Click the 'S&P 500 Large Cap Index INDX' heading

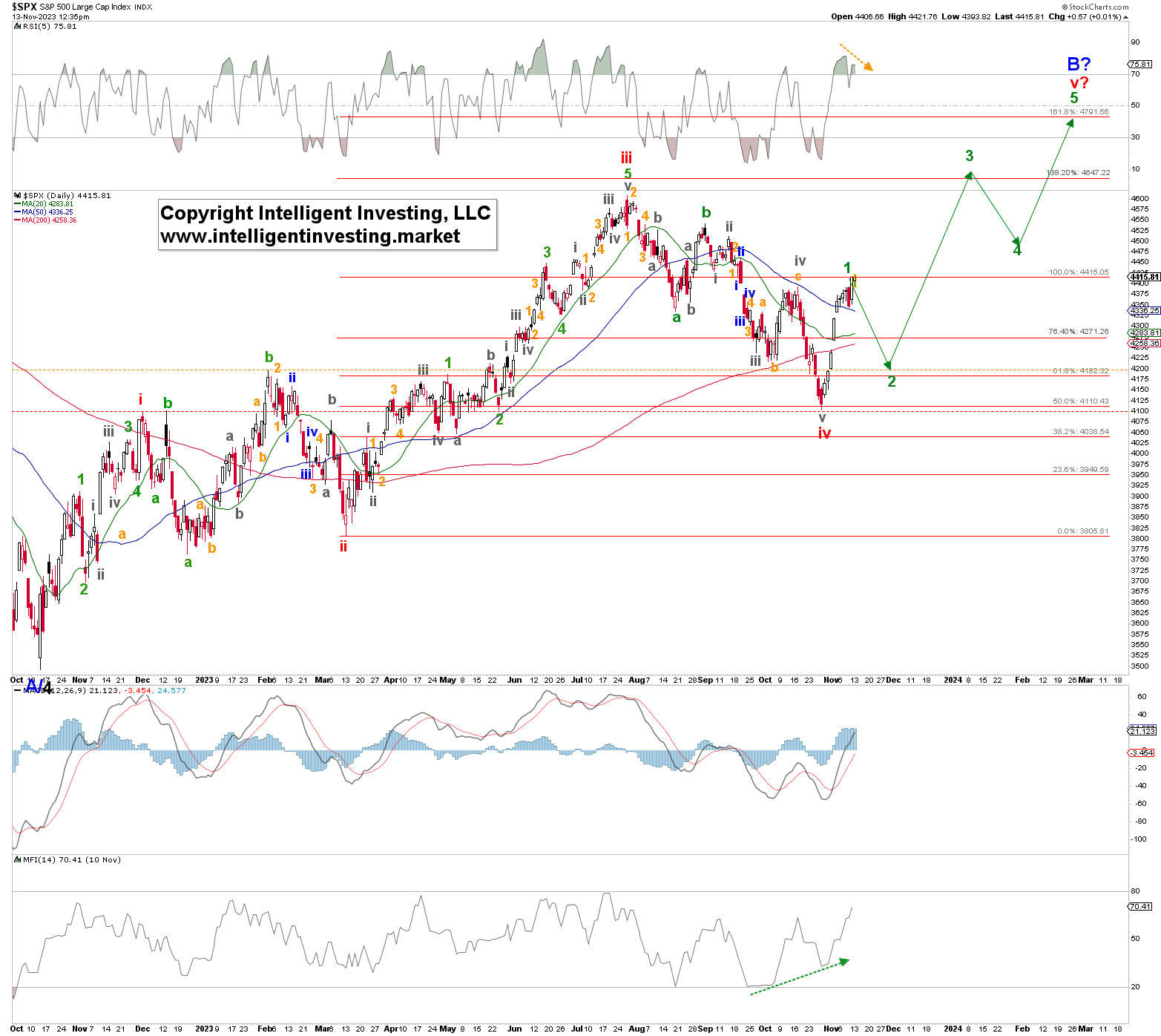click(96, 7)
